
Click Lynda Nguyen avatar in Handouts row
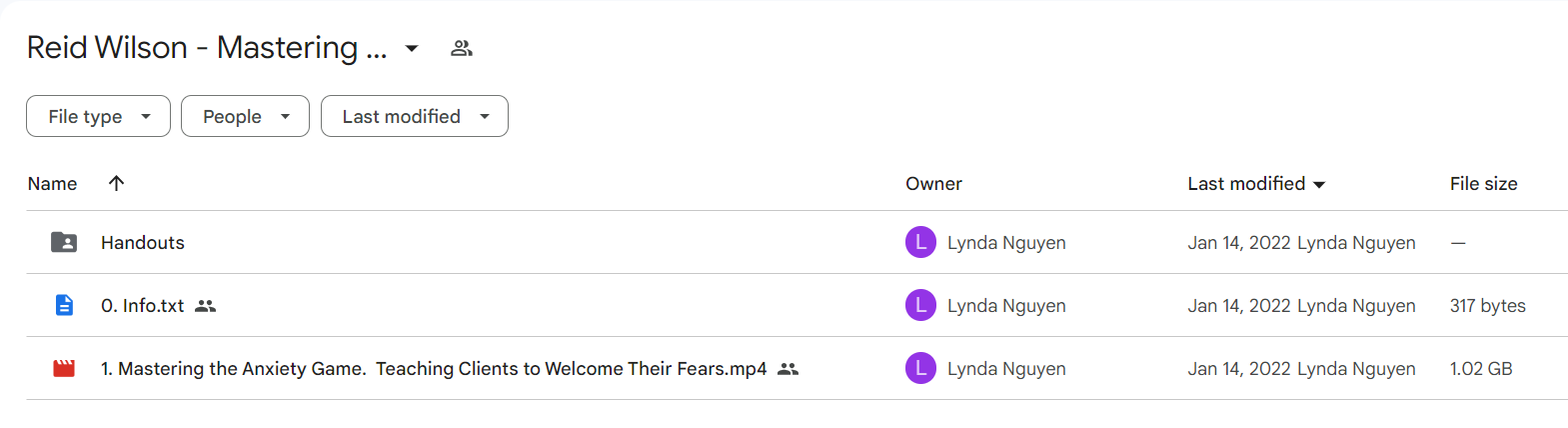coord(920,242)
